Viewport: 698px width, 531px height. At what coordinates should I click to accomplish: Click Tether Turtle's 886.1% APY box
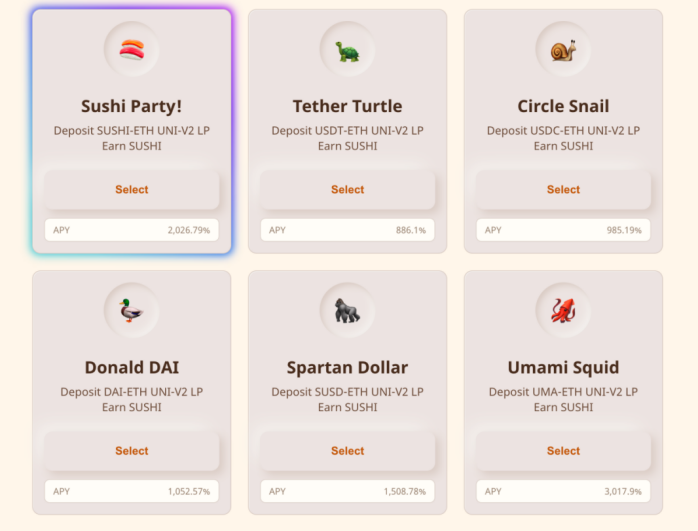tap(348, 230)
